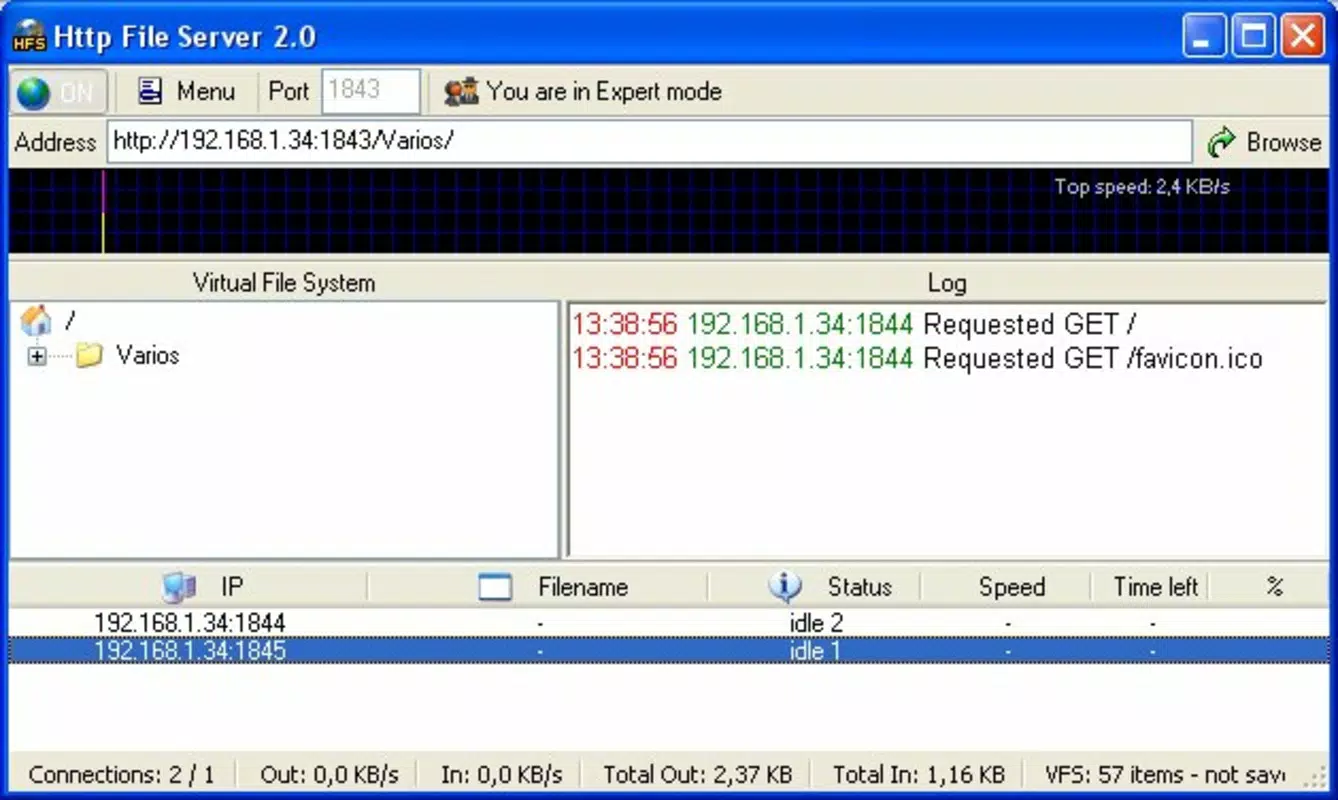
Task: Select connection row 192.168.1.34:1845
Action: pyautogui.click(x=668, y=651)
